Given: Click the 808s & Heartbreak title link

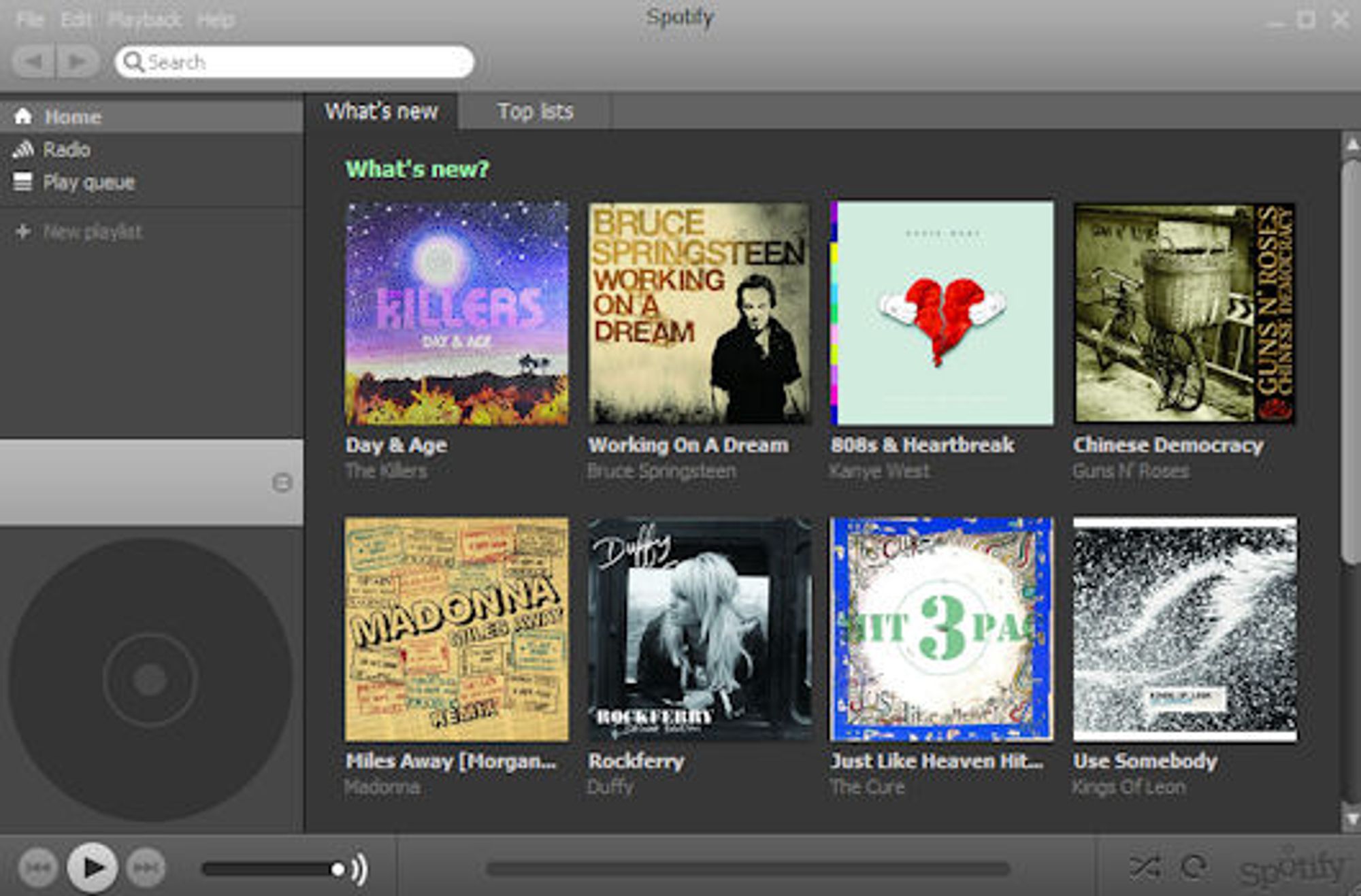Looking at the screenshot, I should 922,445.
